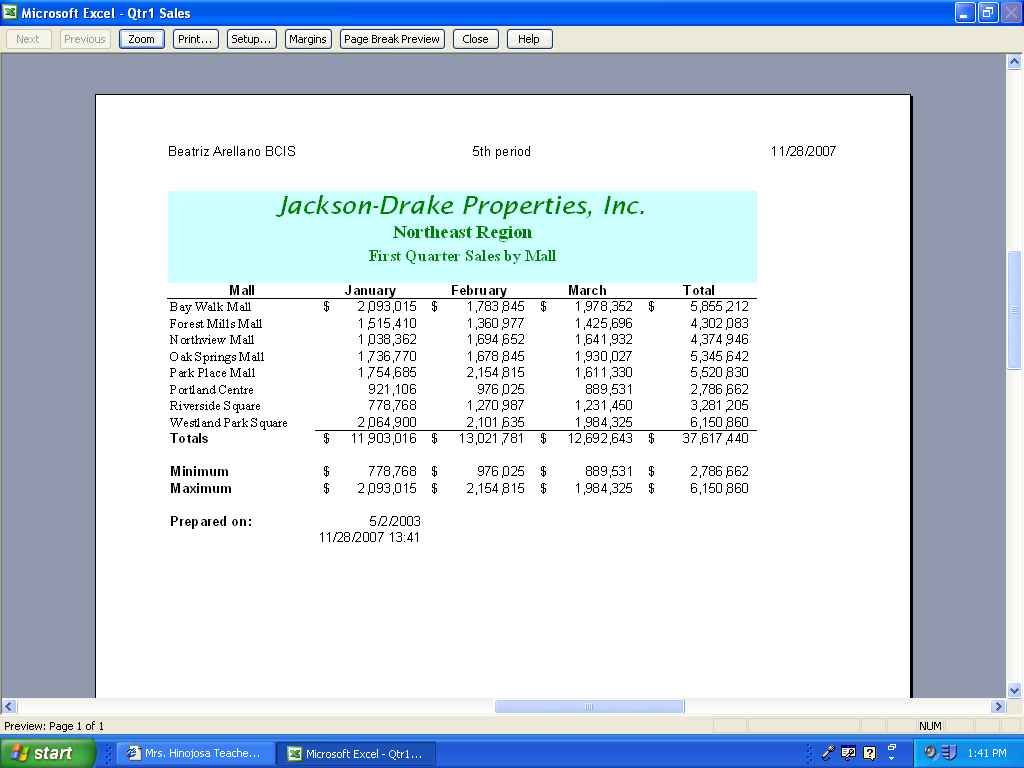Click the language bar restore icon
Screen dimensions: 1024x768
pyautogui.click(x=891, y=746)
